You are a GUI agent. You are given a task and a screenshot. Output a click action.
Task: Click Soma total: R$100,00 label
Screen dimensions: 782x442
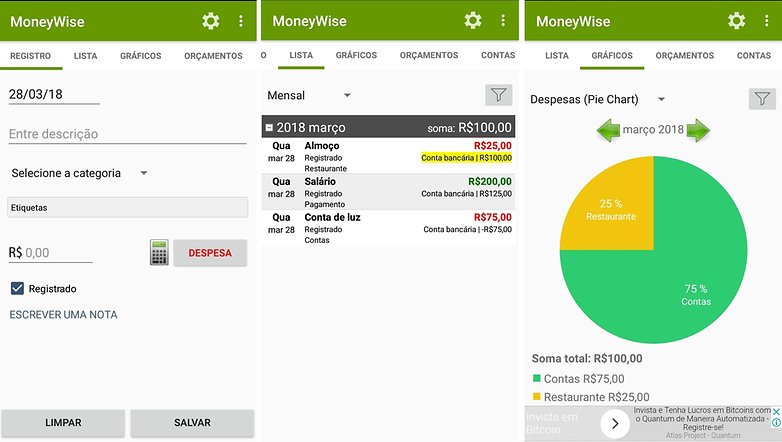click(x=587, y=358)
